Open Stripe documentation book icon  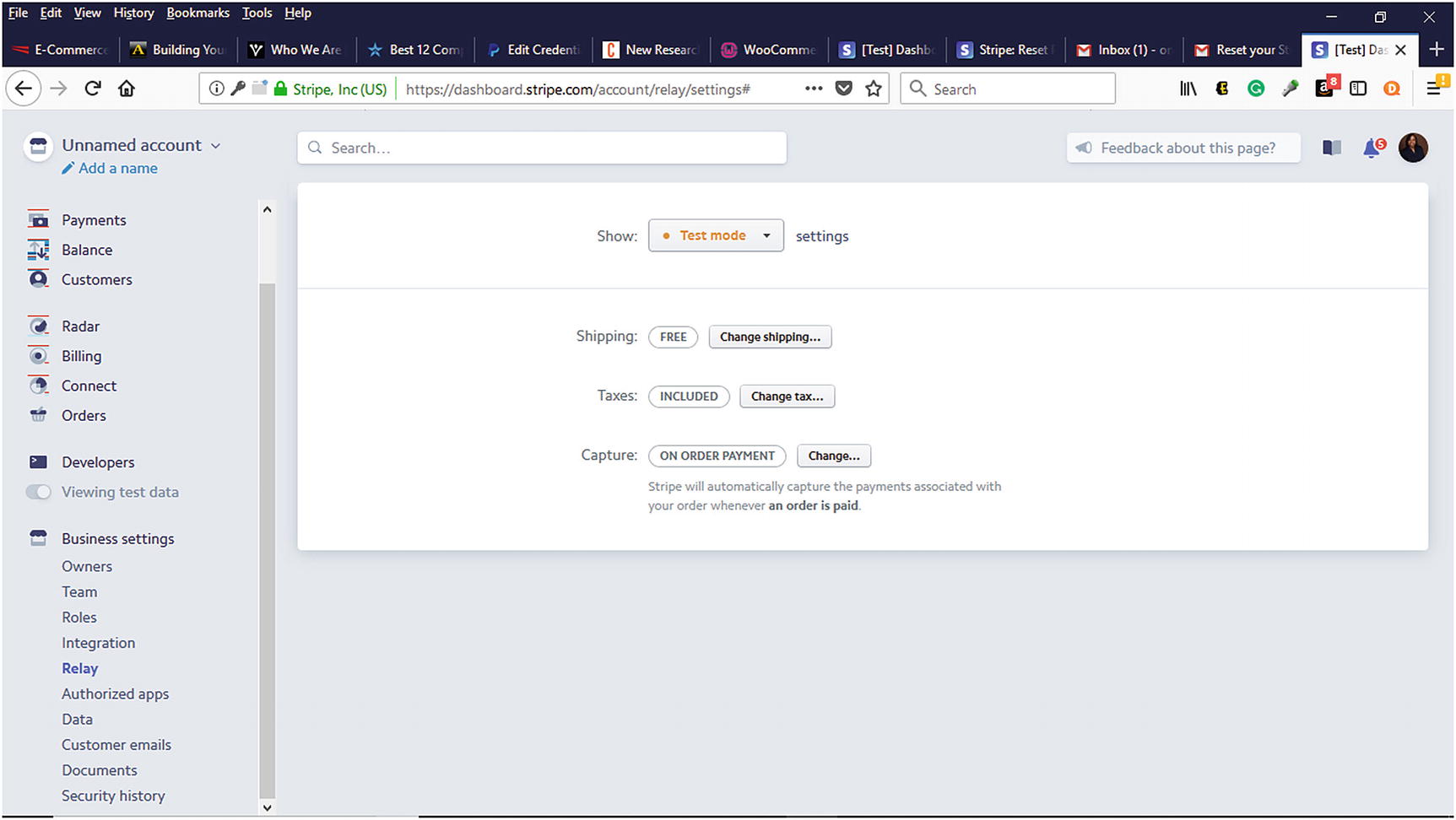click(x=1332, y=148)
